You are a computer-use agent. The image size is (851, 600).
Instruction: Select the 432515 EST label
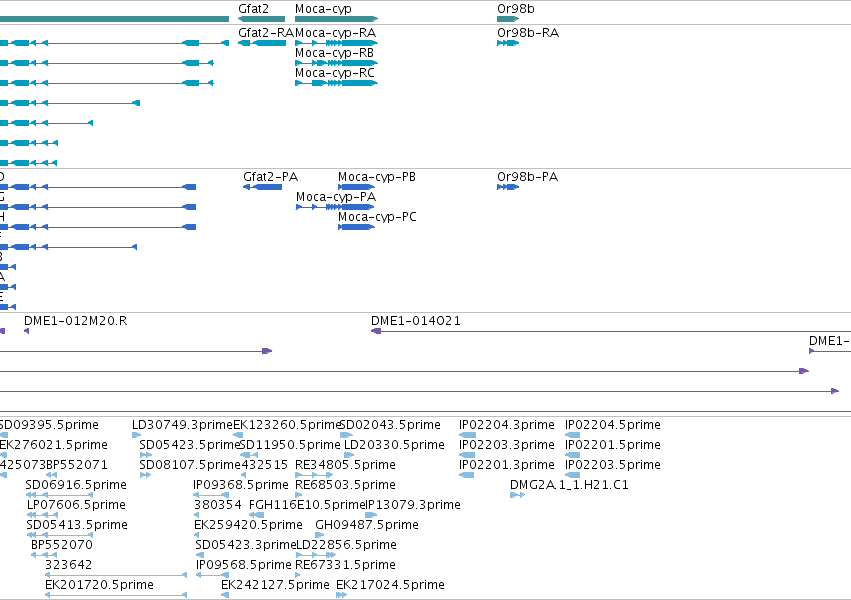pyautogui.click(x=264, y=465)
